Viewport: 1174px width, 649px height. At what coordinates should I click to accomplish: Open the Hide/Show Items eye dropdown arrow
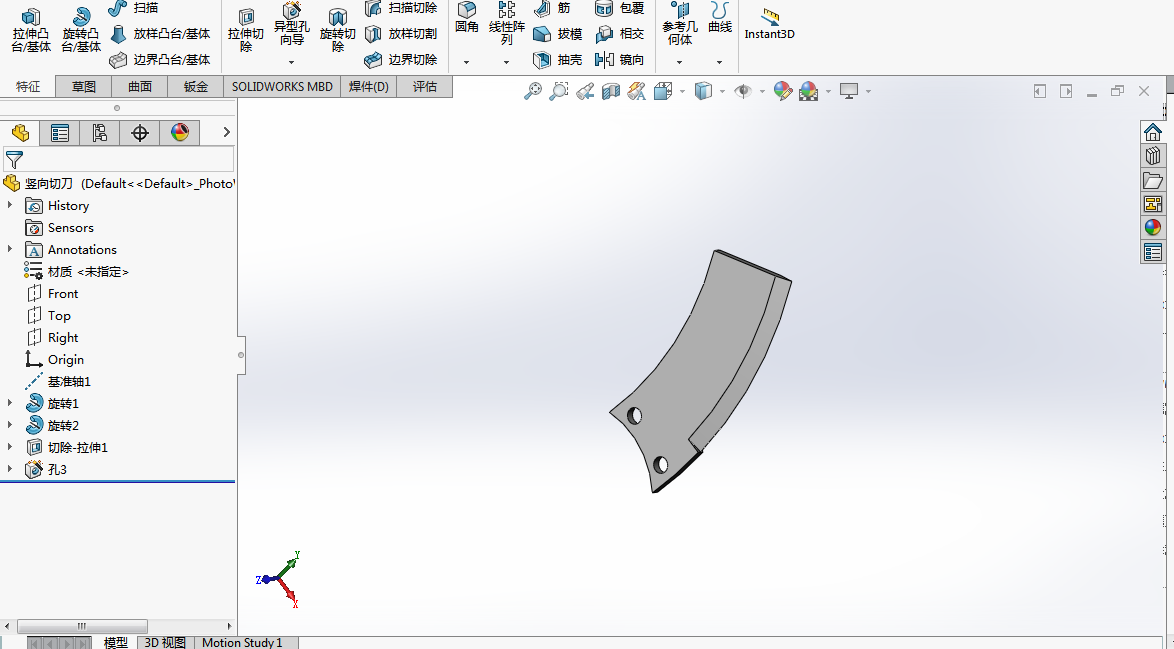762,91
